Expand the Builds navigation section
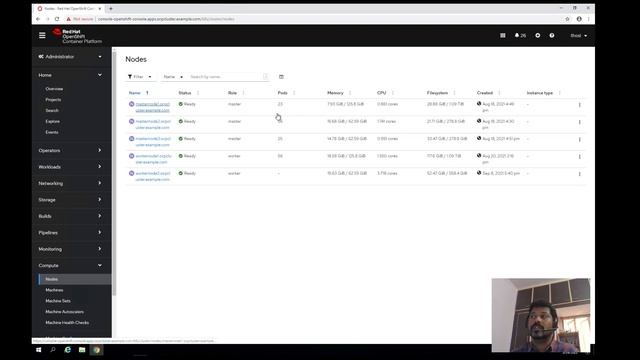 pos(70,216)
